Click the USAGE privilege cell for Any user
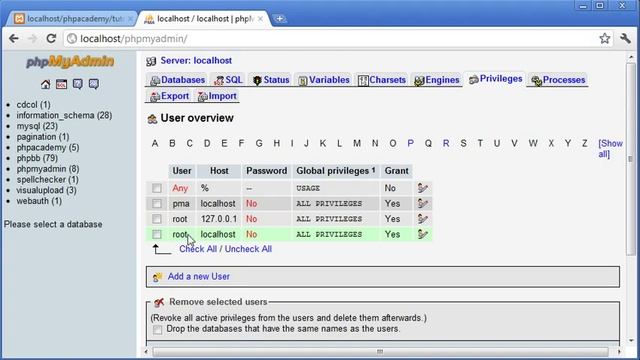This screenshot has height=360, width=640. pyautogui.click(x=336, y=188)
